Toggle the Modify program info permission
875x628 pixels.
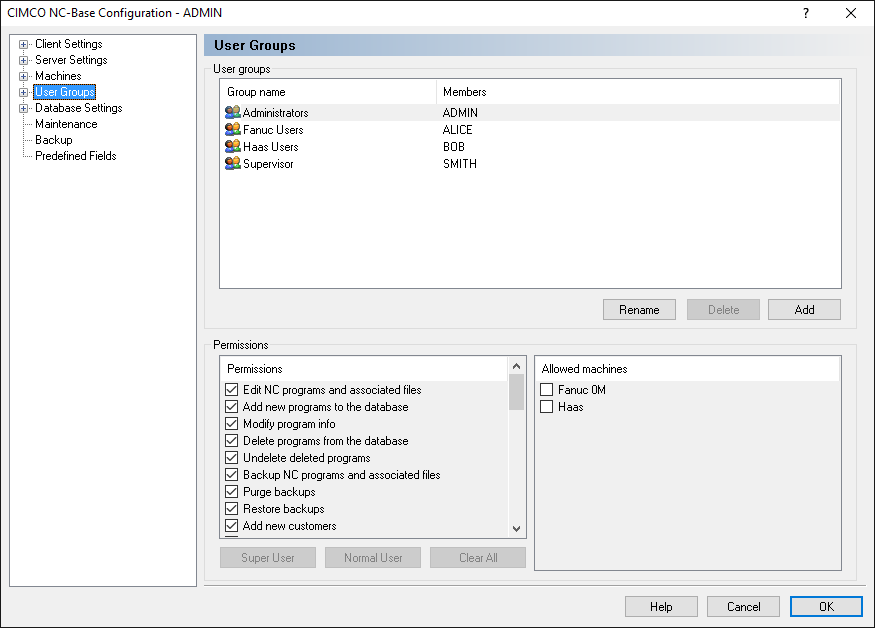[232, 424]
